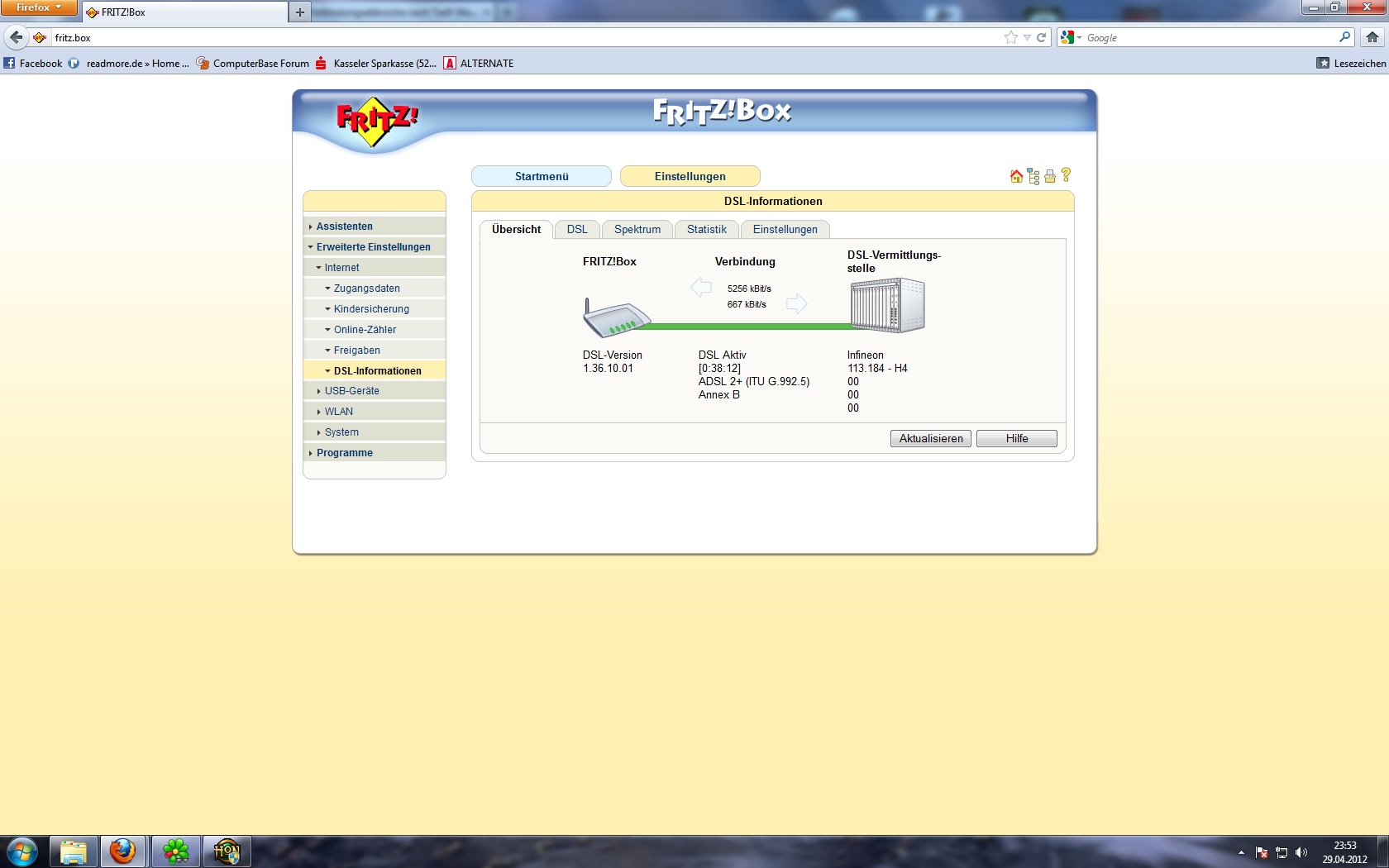Open the HoN game taskbar icon
Screen dimensions: 1389x868
click(x=227, y=851)
